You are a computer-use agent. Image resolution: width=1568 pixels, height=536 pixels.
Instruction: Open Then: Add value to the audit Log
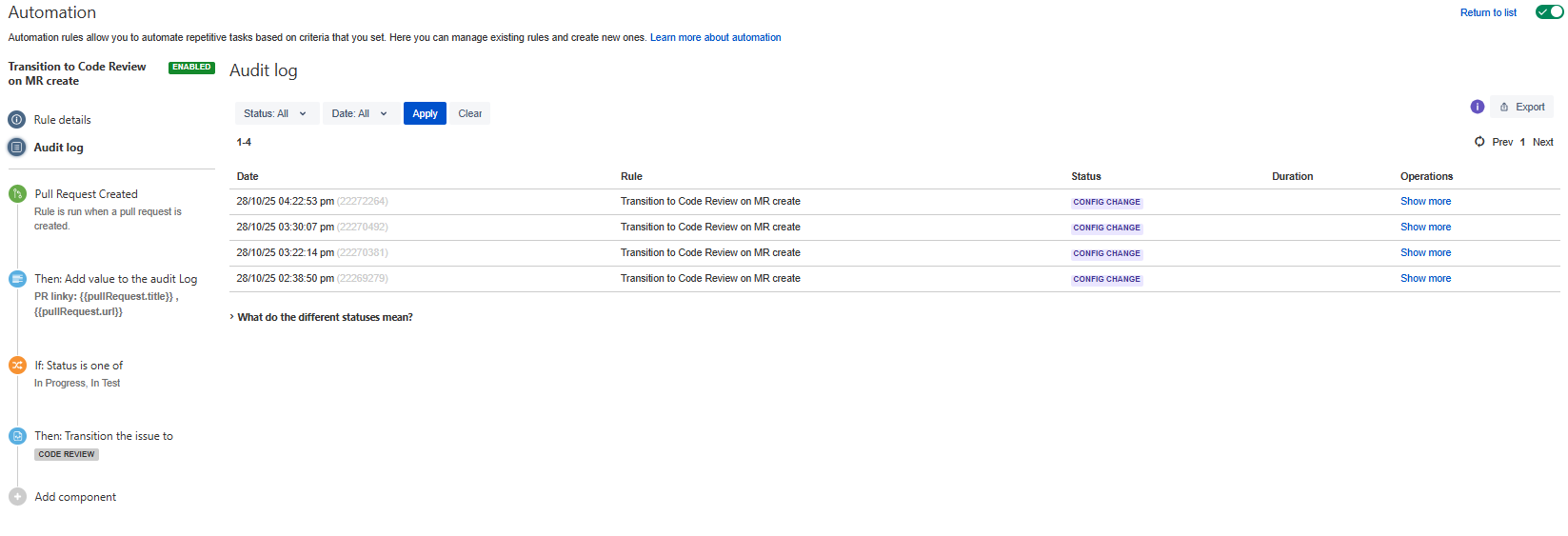click(116, 279)
